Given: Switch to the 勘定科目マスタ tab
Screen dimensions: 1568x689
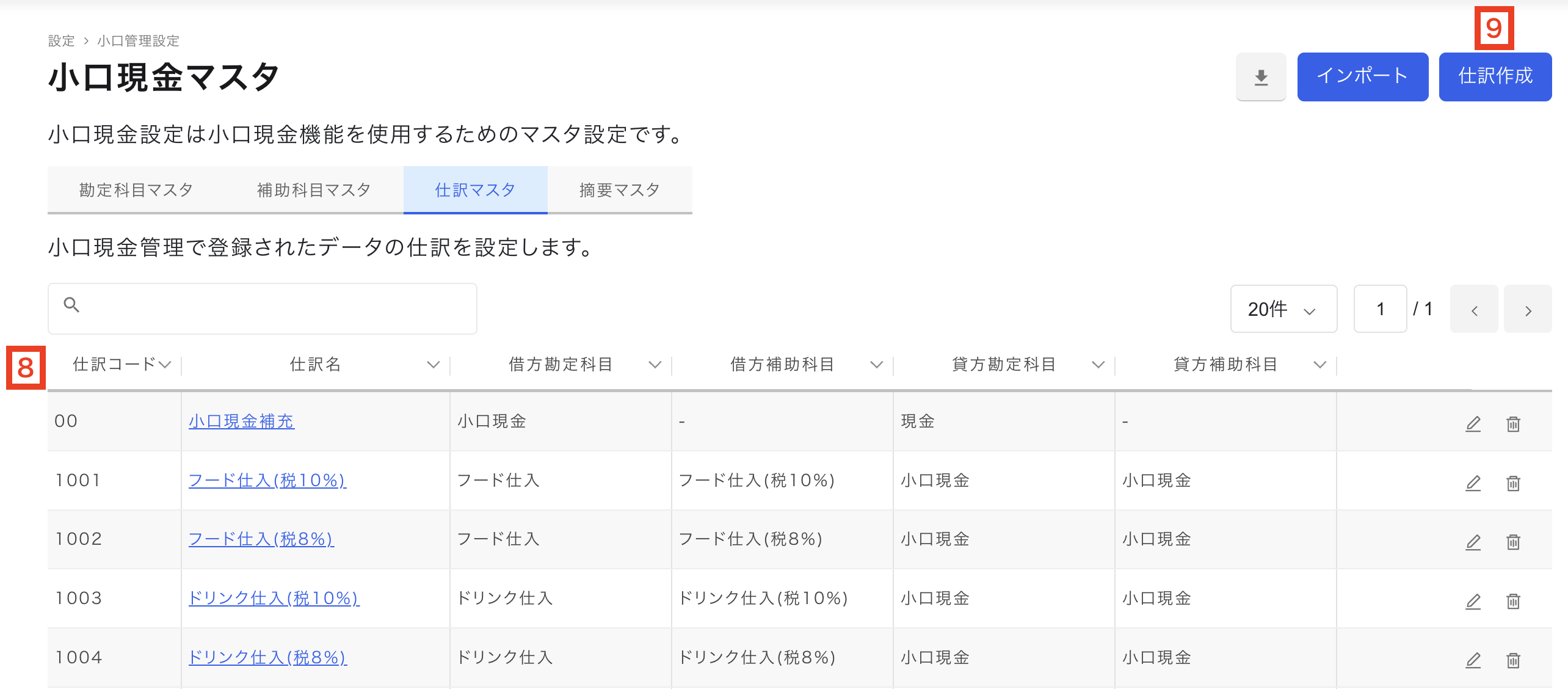Looking at the screenshot, I should pos(136,190).
